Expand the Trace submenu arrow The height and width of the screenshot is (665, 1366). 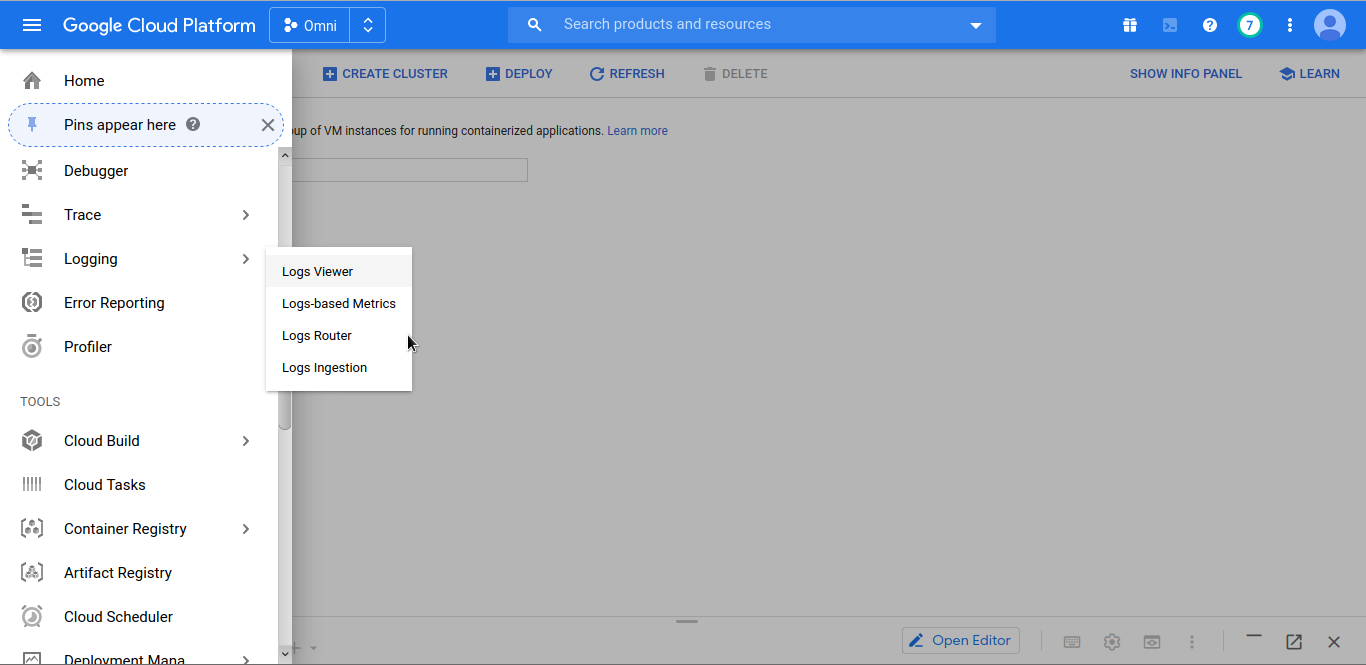(246, 215)
